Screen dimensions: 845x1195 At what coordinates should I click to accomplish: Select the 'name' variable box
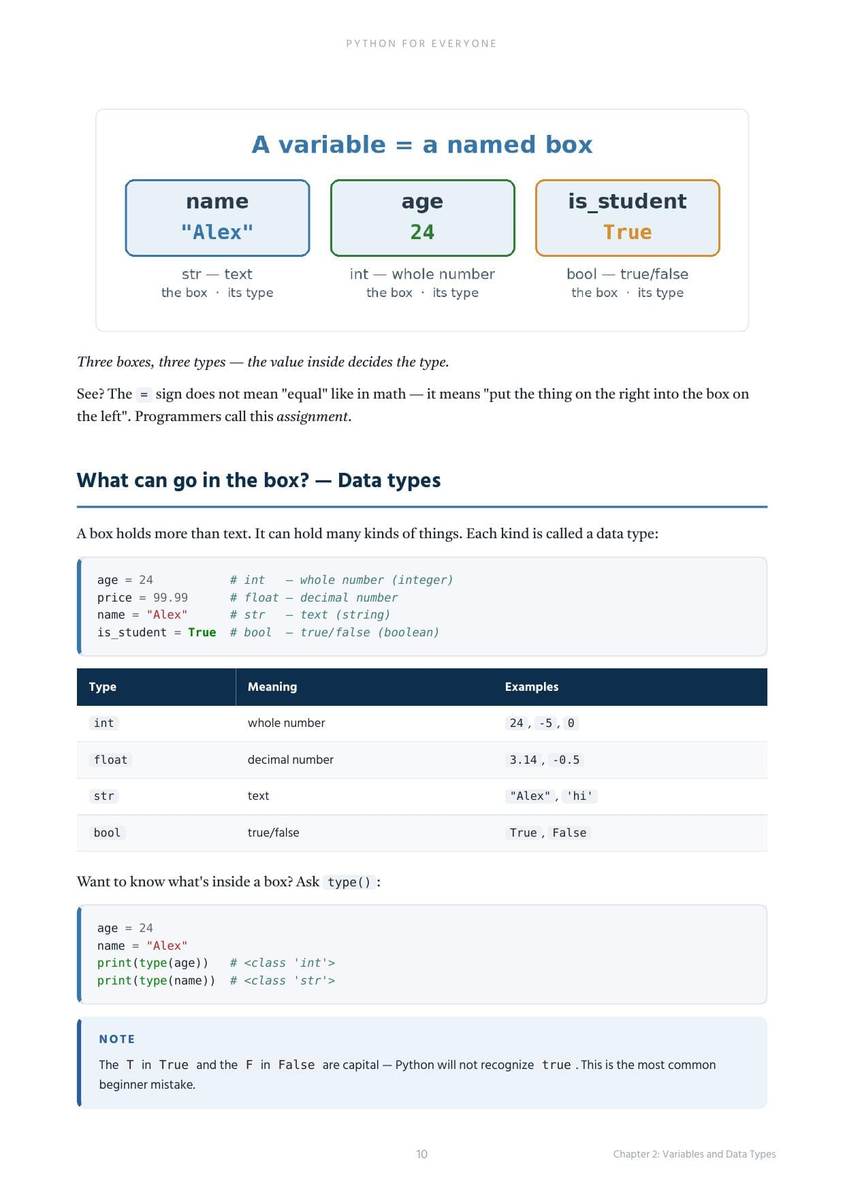coord(217,218)
